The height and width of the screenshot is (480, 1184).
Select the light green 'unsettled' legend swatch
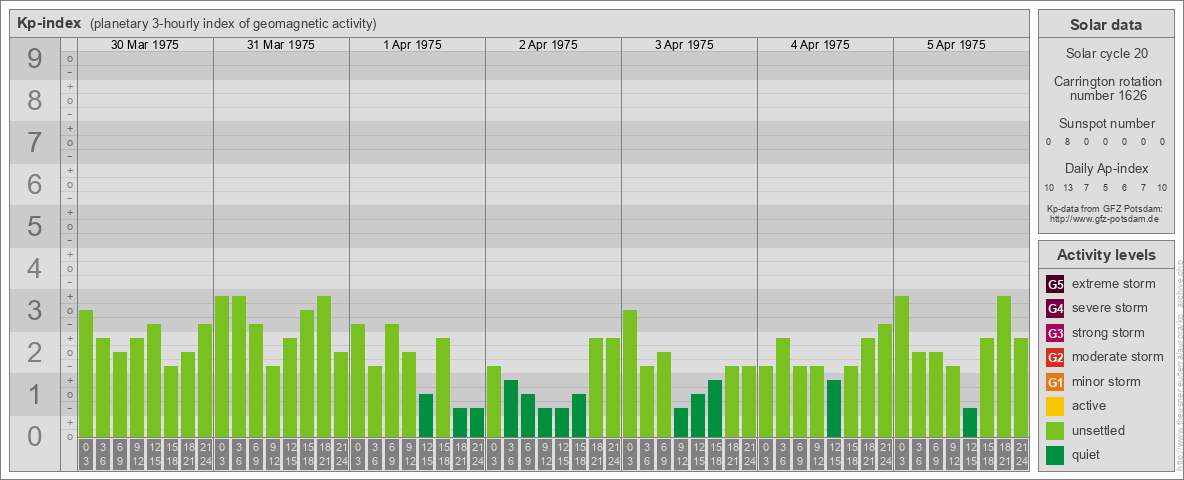tap(1056, 430)
